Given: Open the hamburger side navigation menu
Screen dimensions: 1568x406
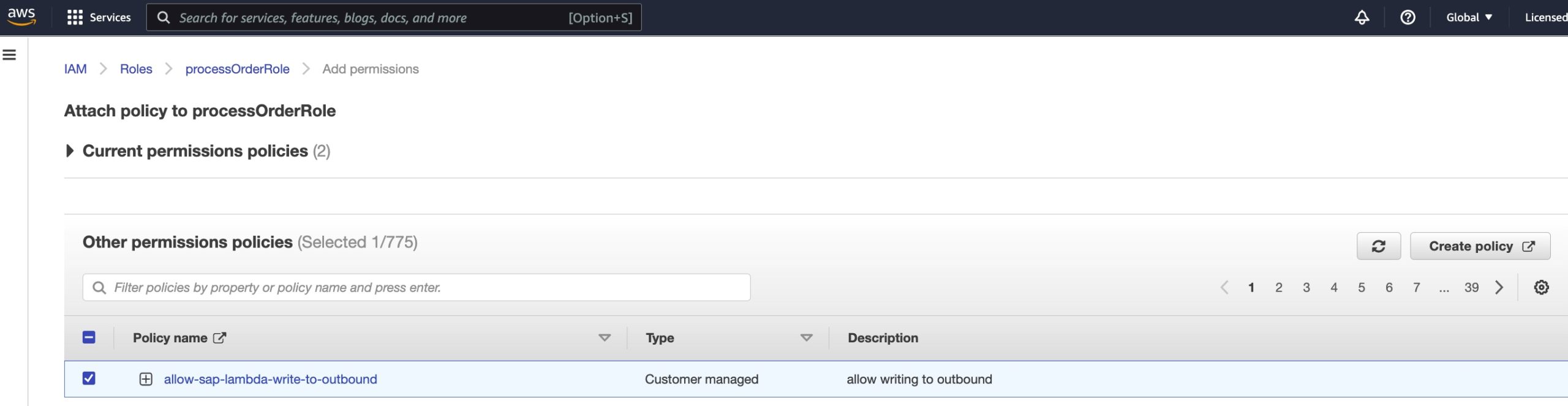Looking at the screenshot, I should pyautogui.click(x=10, y=55).
